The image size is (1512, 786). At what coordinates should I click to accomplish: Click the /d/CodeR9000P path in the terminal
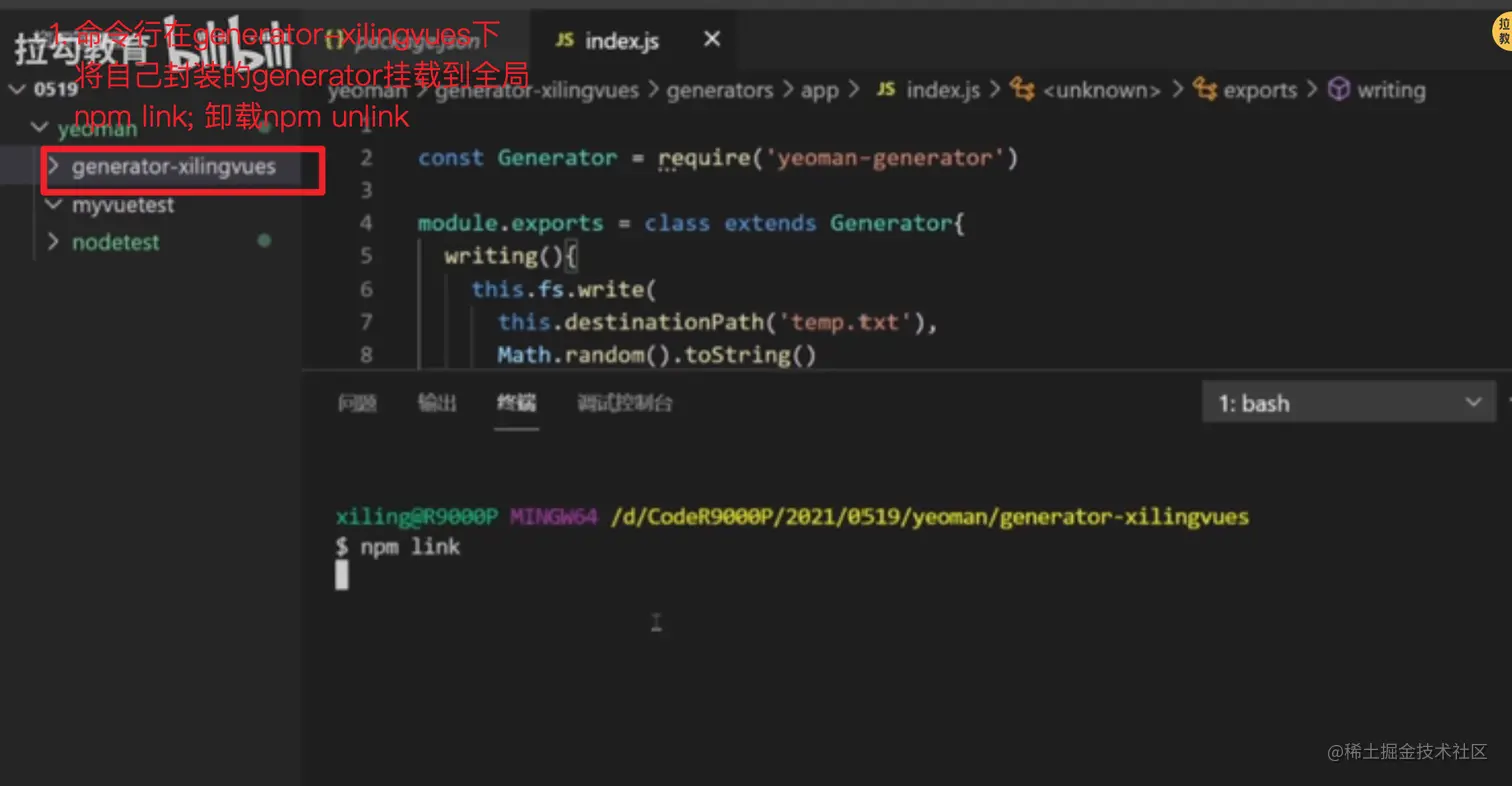(x=930, y=517)
